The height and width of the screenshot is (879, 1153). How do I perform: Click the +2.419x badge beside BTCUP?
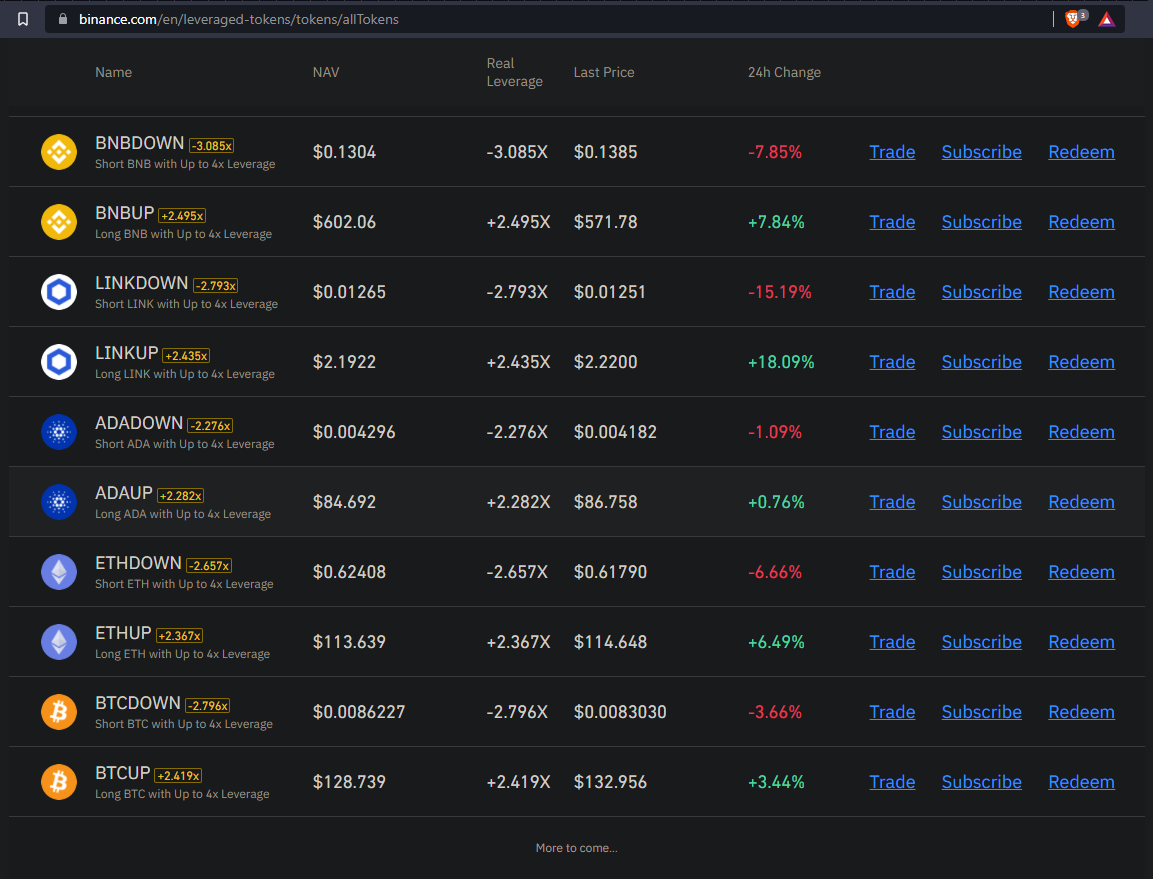[x=178, y=775]
